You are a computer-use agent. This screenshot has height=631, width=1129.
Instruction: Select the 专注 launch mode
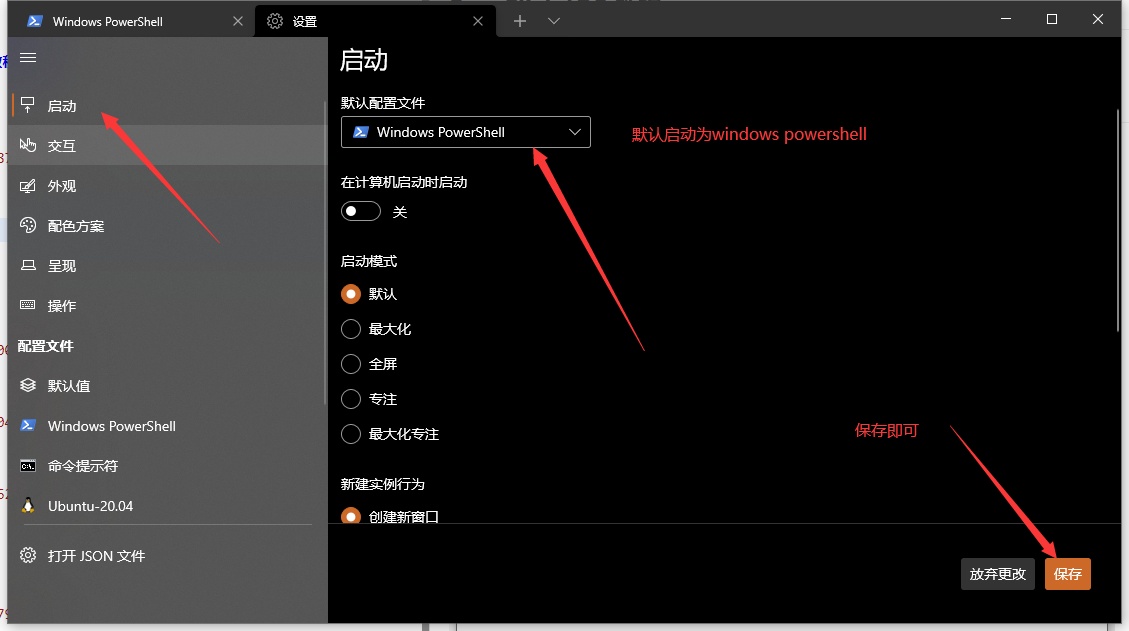(351, 399)
